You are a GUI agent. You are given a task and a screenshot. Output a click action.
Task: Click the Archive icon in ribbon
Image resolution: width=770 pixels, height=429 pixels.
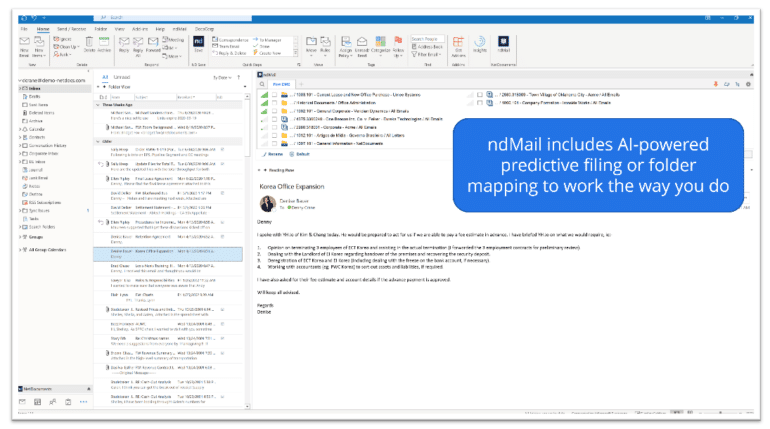pos(104,46)
